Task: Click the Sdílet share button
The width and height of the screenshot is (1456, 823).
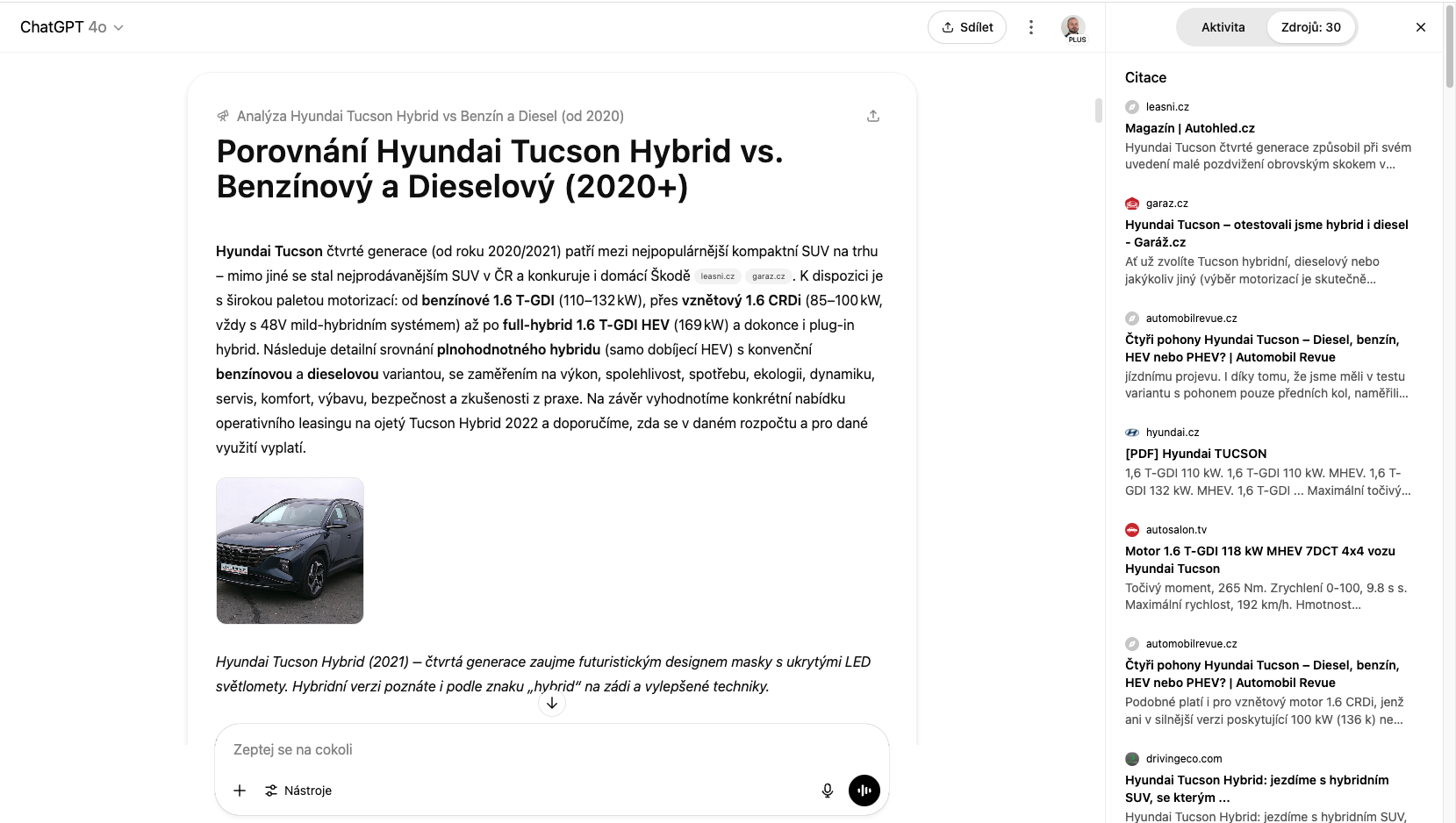Action: coord(967,27)
